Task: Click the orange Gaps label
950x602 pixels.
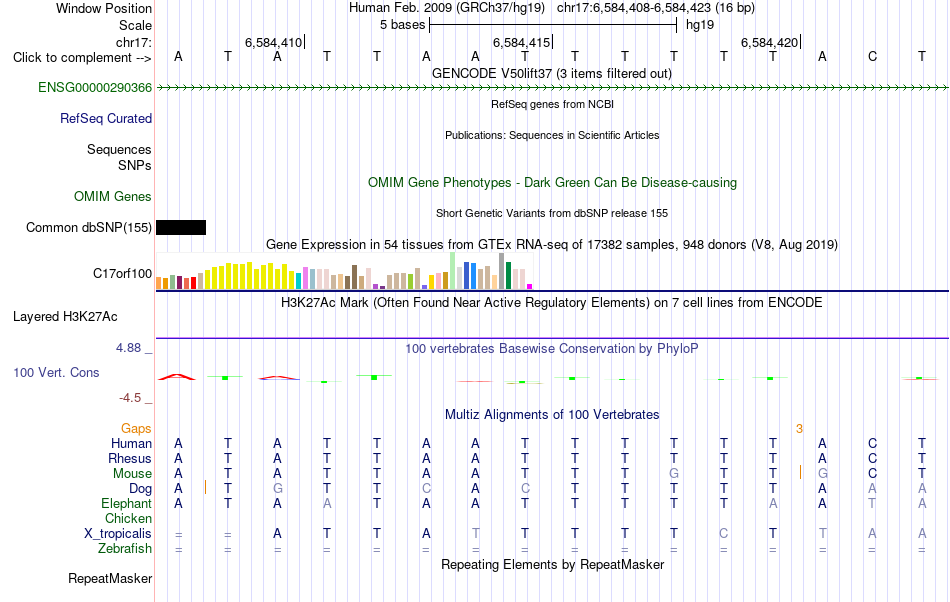Action: click(136, 429)
